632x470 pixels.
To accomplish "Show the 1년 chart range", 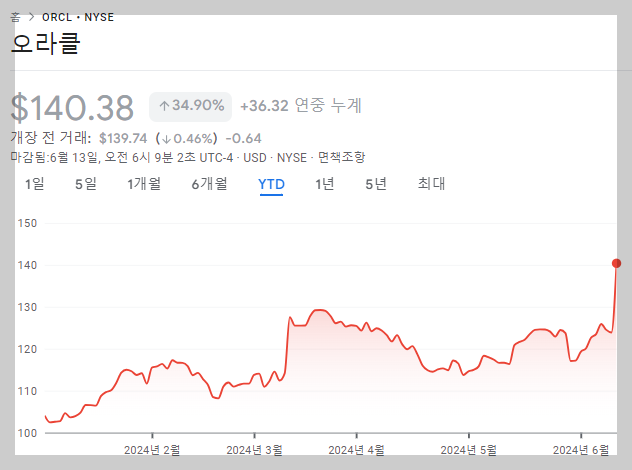I will click(x=324, y=184).
